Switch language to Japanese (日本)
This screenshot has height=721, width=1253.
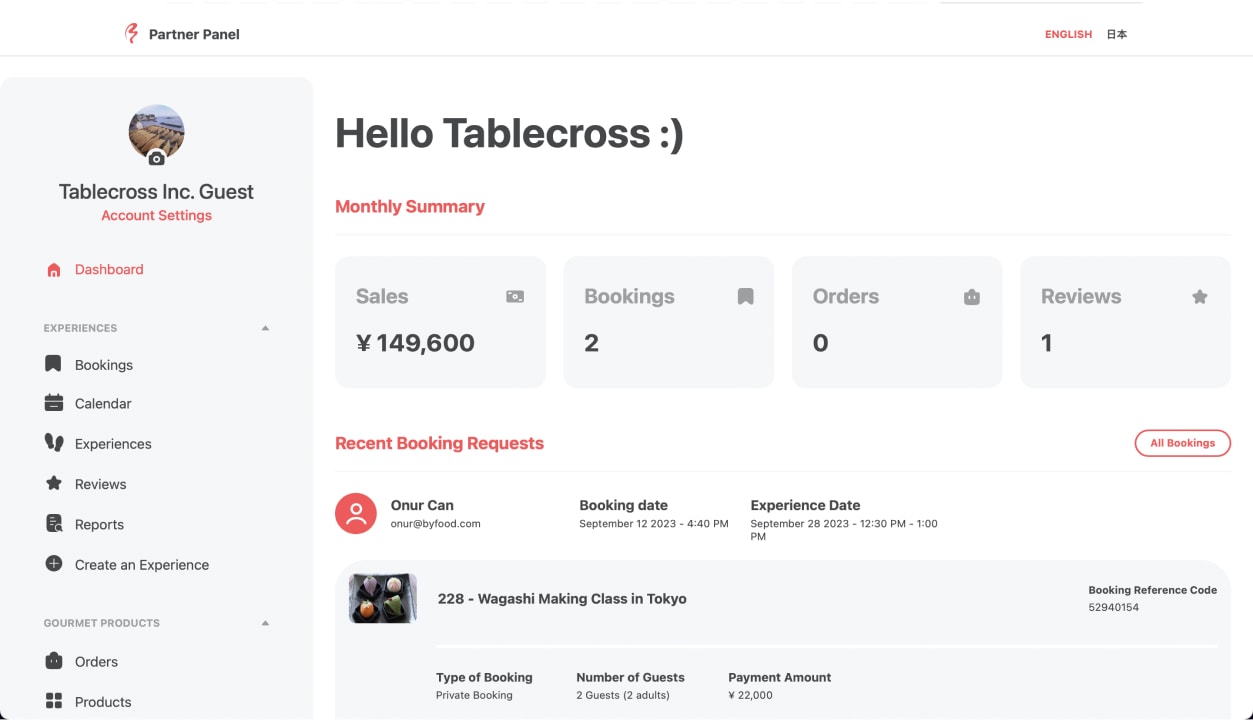[1116, 34]
